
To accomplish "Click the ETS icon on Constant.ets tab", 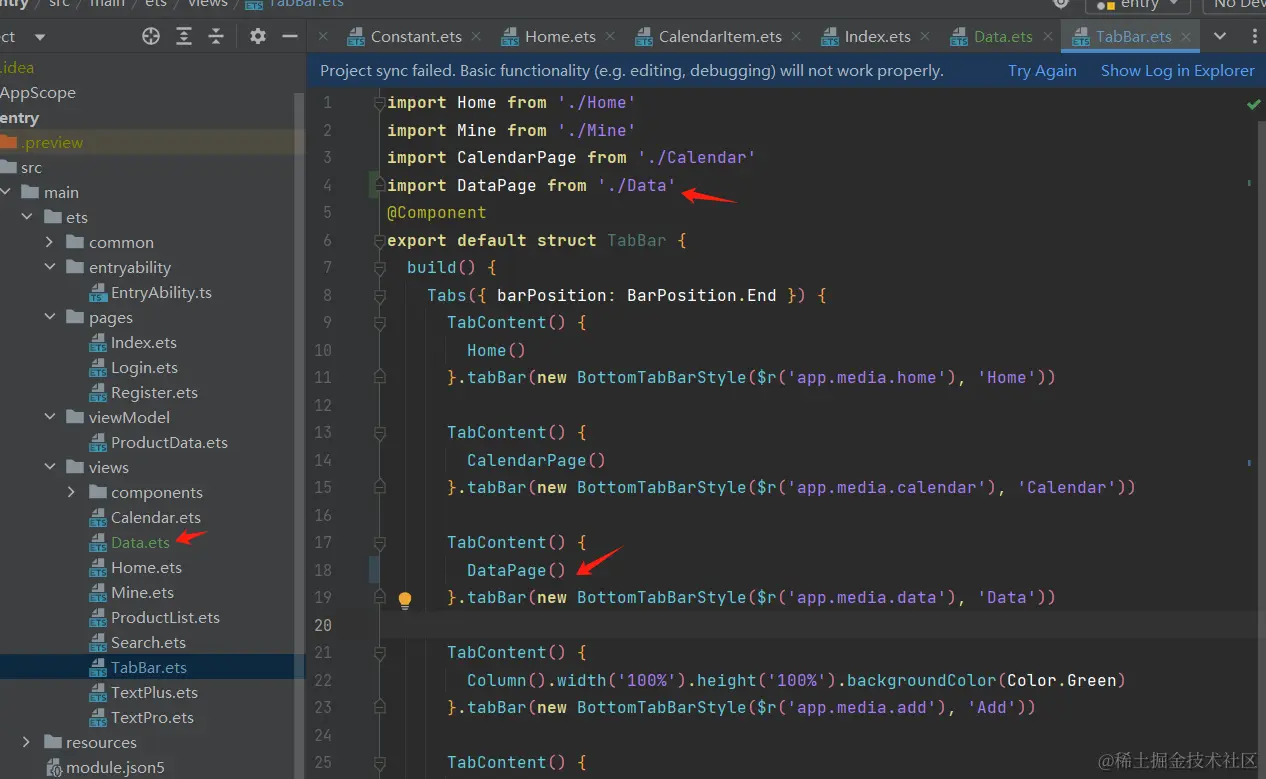I will pos(356,37).
